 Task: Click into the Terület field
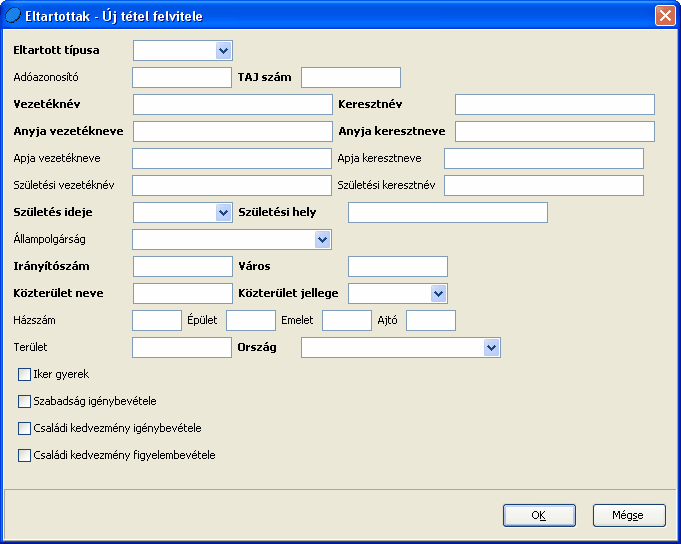click(x=182, y=348)
